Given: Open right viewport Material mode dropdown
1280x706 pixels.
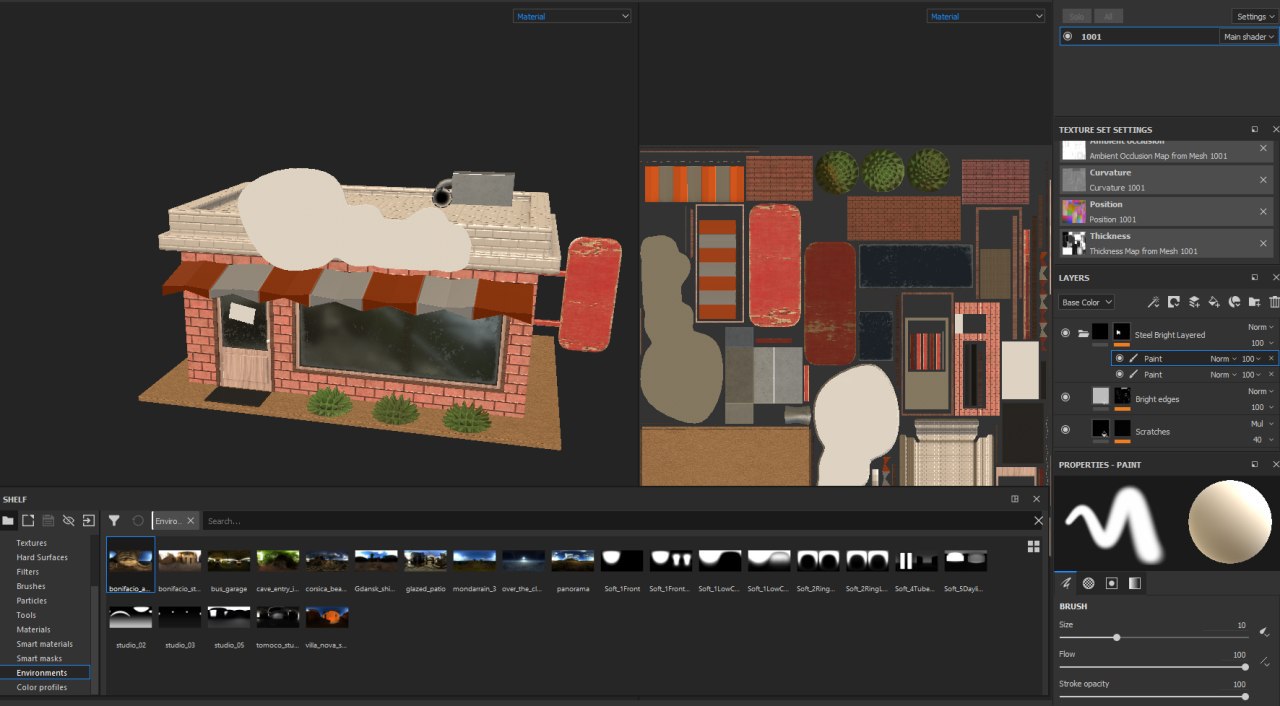Looking at the screenshot, I should (x=986, y=16).
